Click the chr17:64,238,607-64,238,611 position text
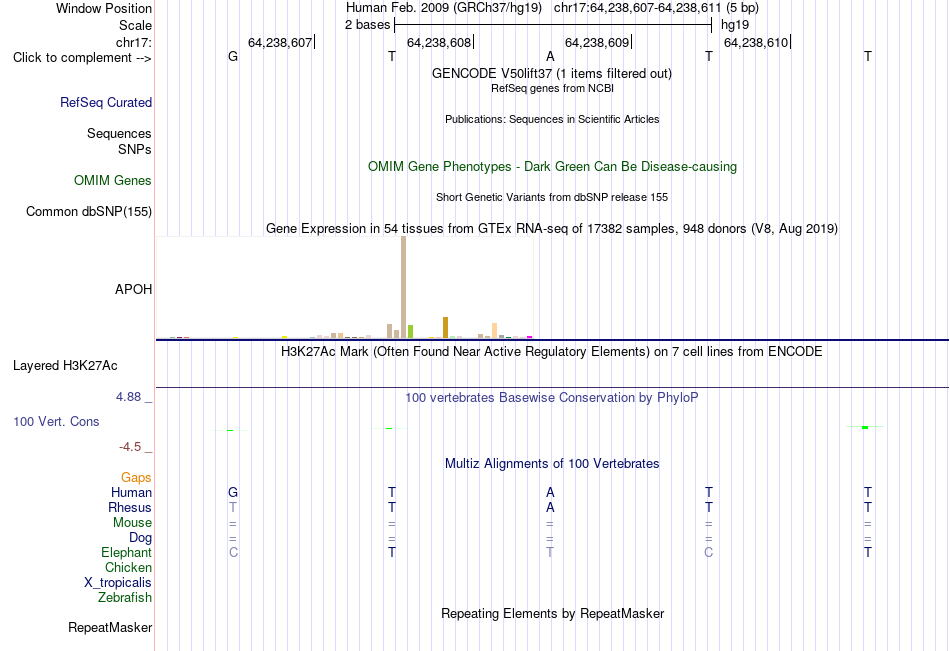This screenshot has height=651, width=950. 637,8
